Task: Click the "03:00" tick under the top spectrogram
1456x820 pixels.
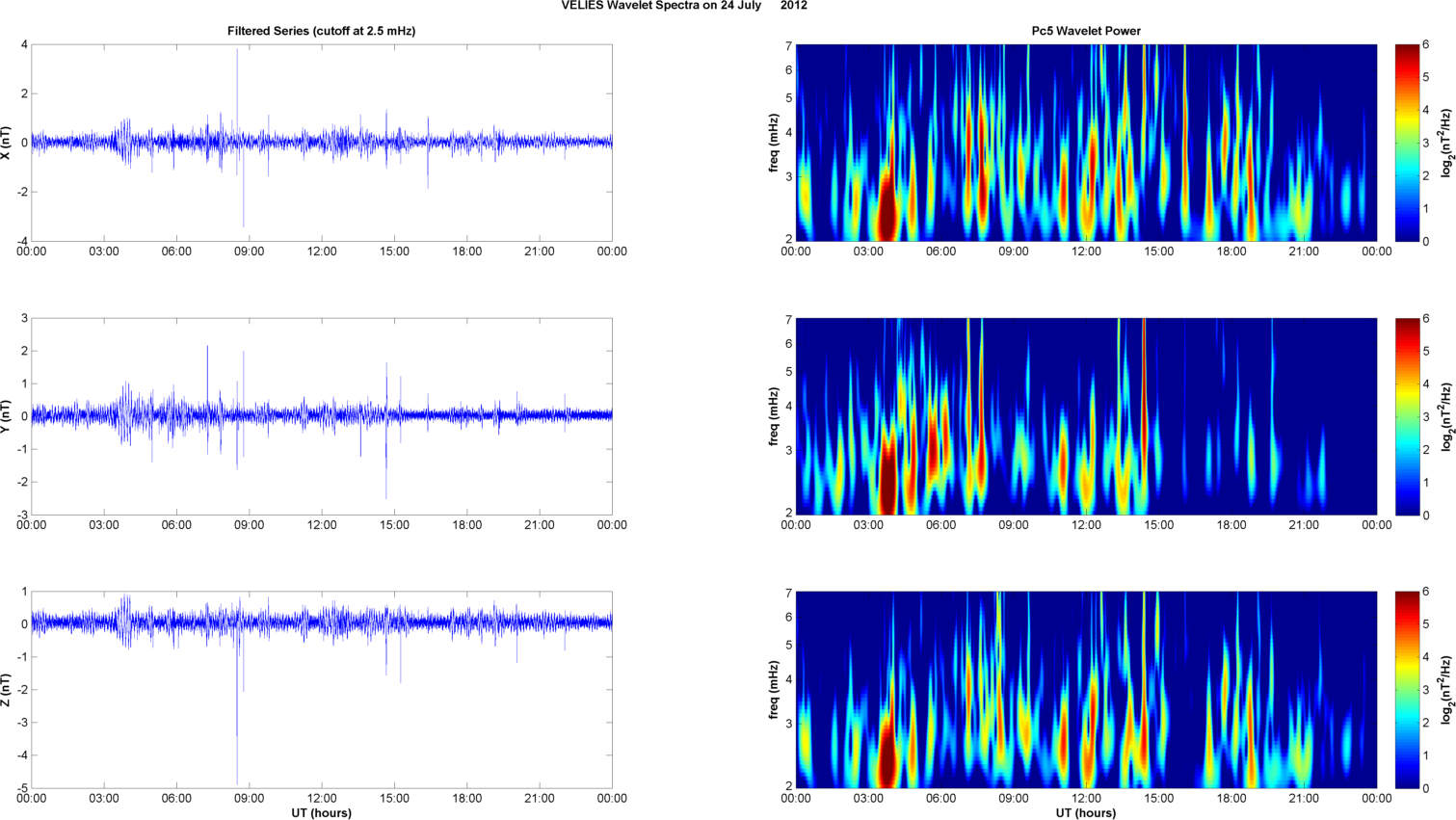Action: pyautogui.click(x=868, y=251)
